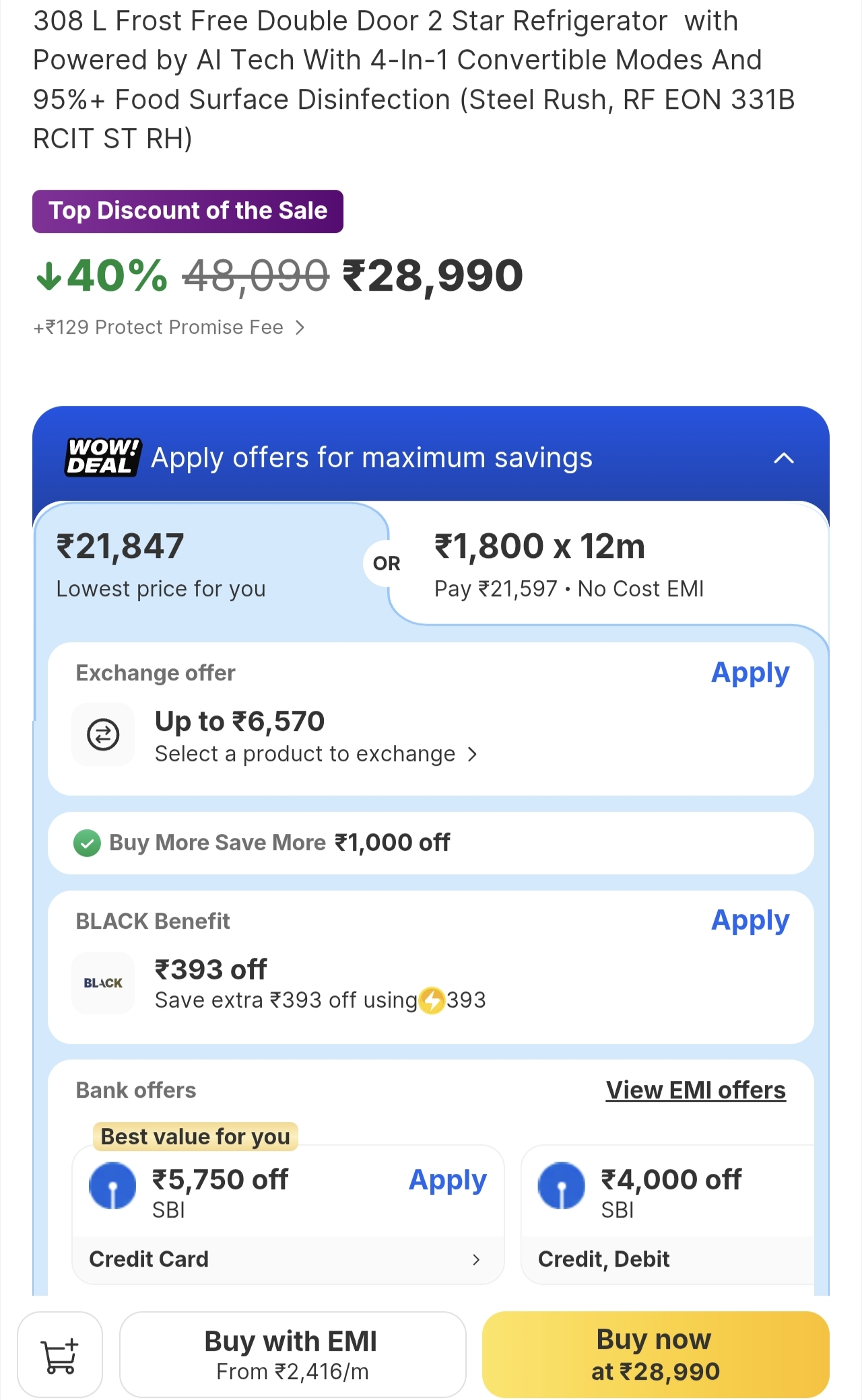Screen dimensions: 862x1400
Task: Apply the BLACK Benefit offer
Action: click(x=750, y=921)
